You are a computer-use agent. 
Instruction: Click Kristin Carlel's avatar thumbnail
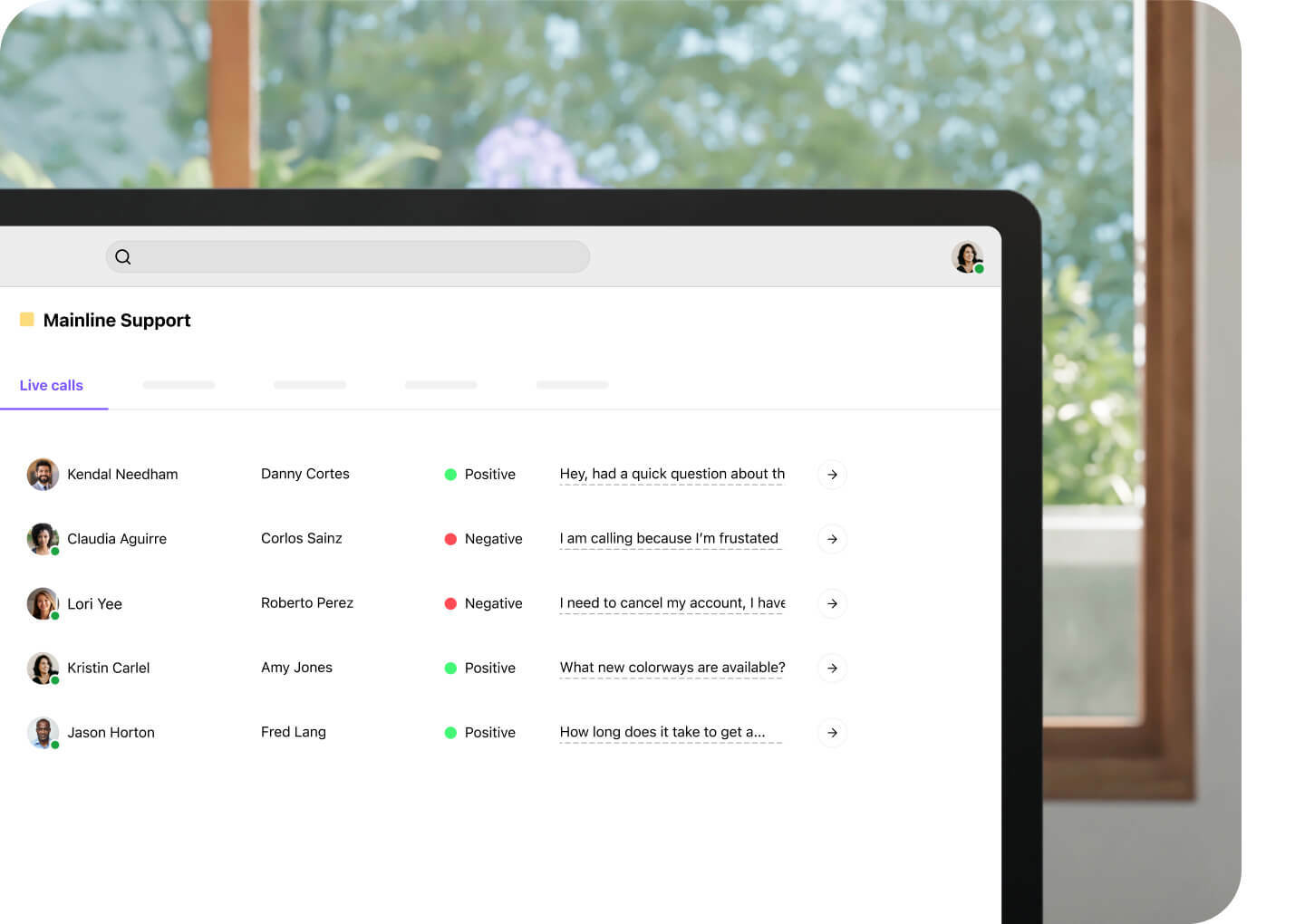(x=43, y=668)
